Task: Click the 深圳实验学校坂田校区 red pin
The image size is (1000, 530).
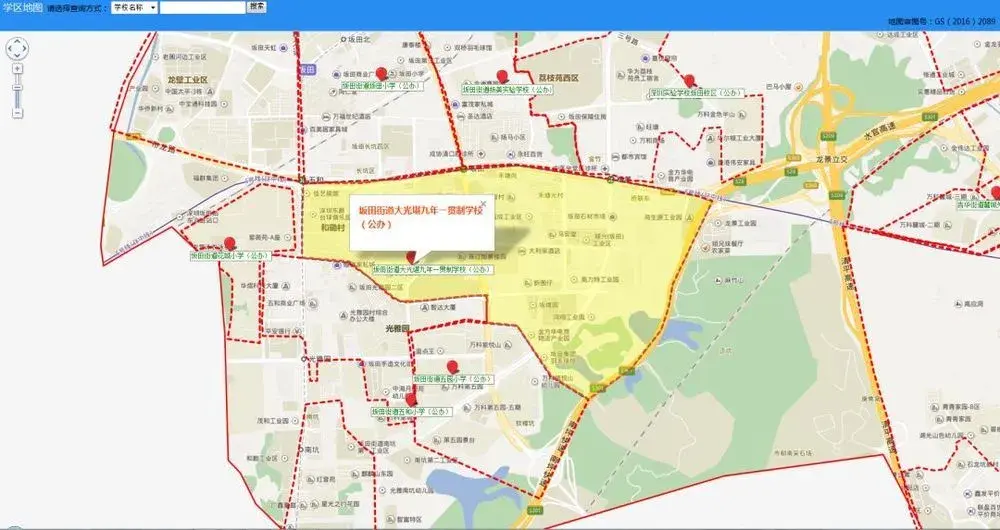Action: tap(689, 81)
